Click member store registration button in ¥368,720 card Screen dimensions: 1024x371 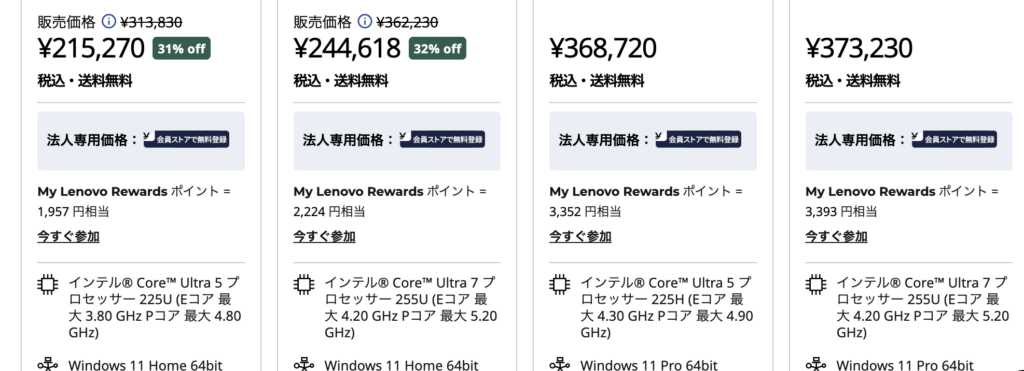(x=698, y=139)
